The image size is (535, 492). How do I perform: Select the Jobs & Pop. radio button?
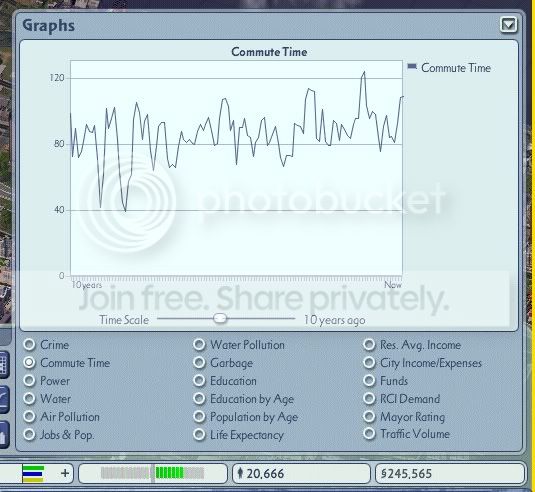point(29,434)
